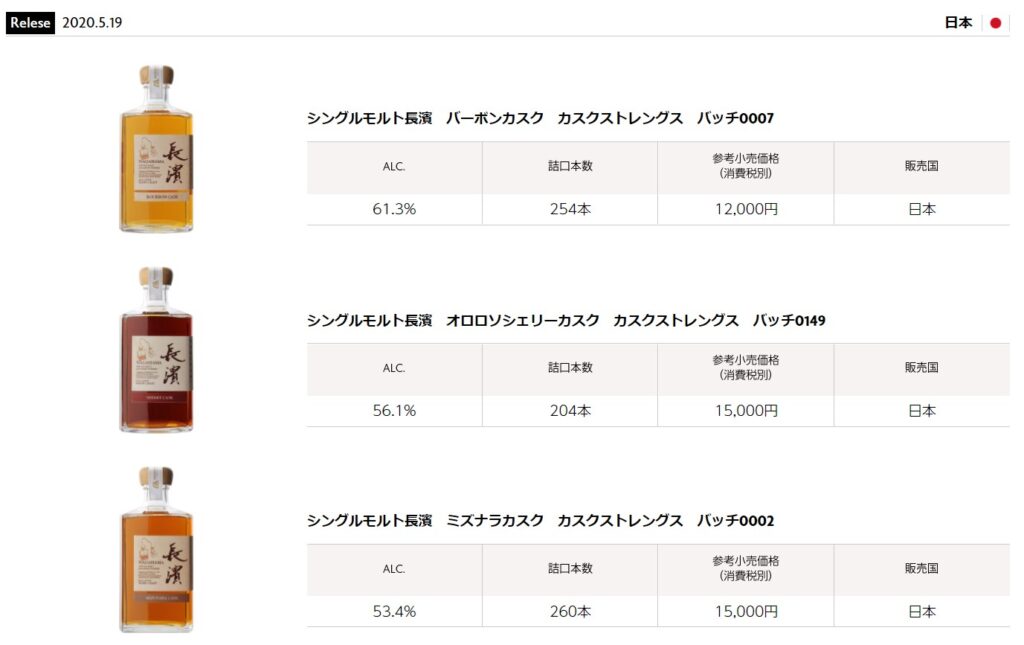Click the red Japan flag icon
Viewport: 1024px width, 645px height.
995,23
